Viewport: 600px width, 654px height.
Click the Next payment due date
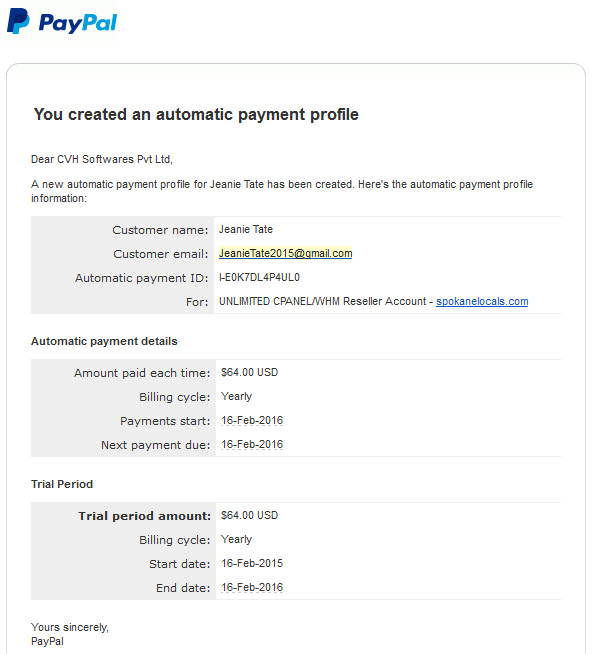pyautogui.click(x=252, y=445)
